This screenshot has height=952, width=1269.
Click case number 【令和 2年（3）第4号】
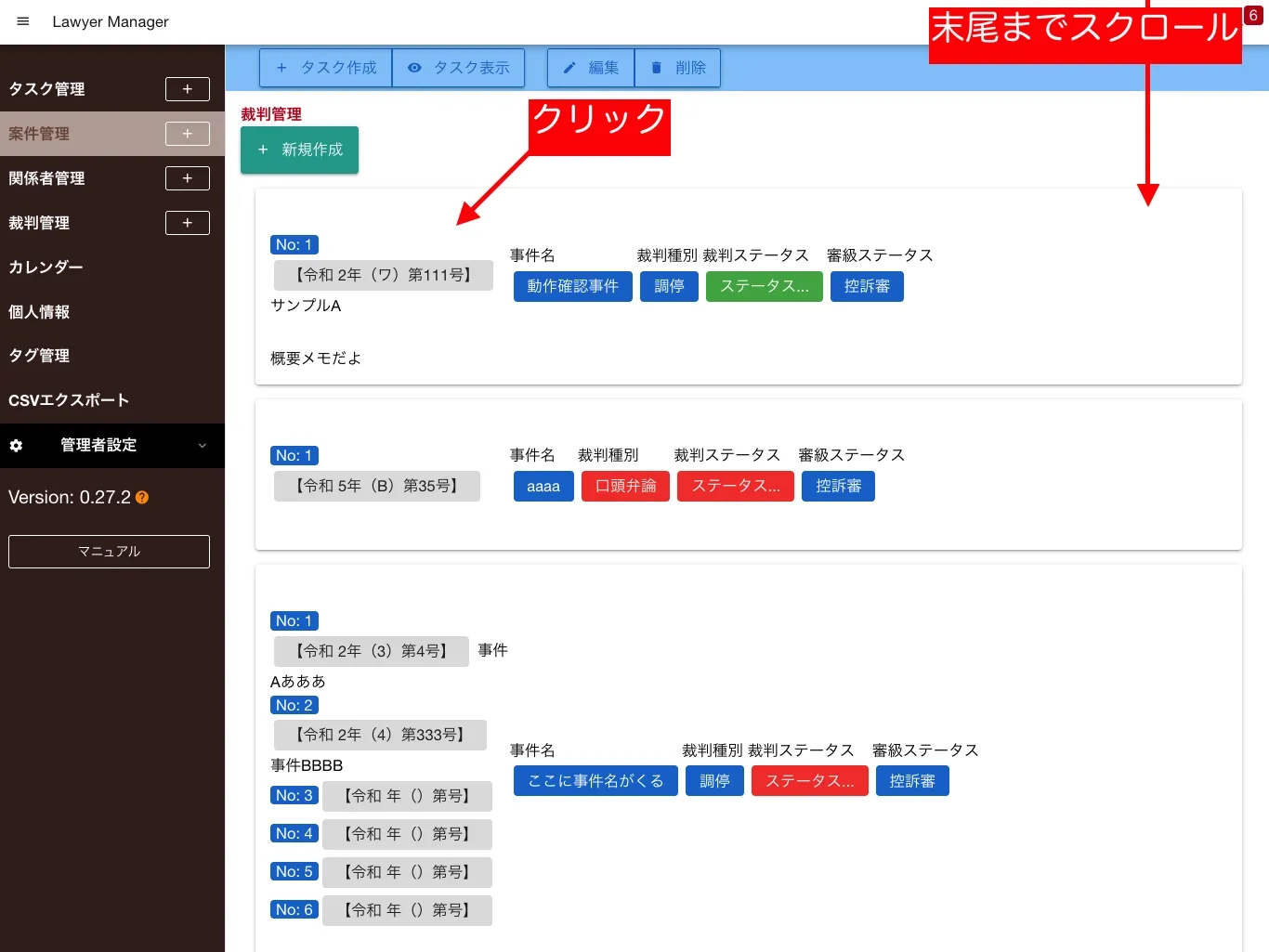point(372,651)
